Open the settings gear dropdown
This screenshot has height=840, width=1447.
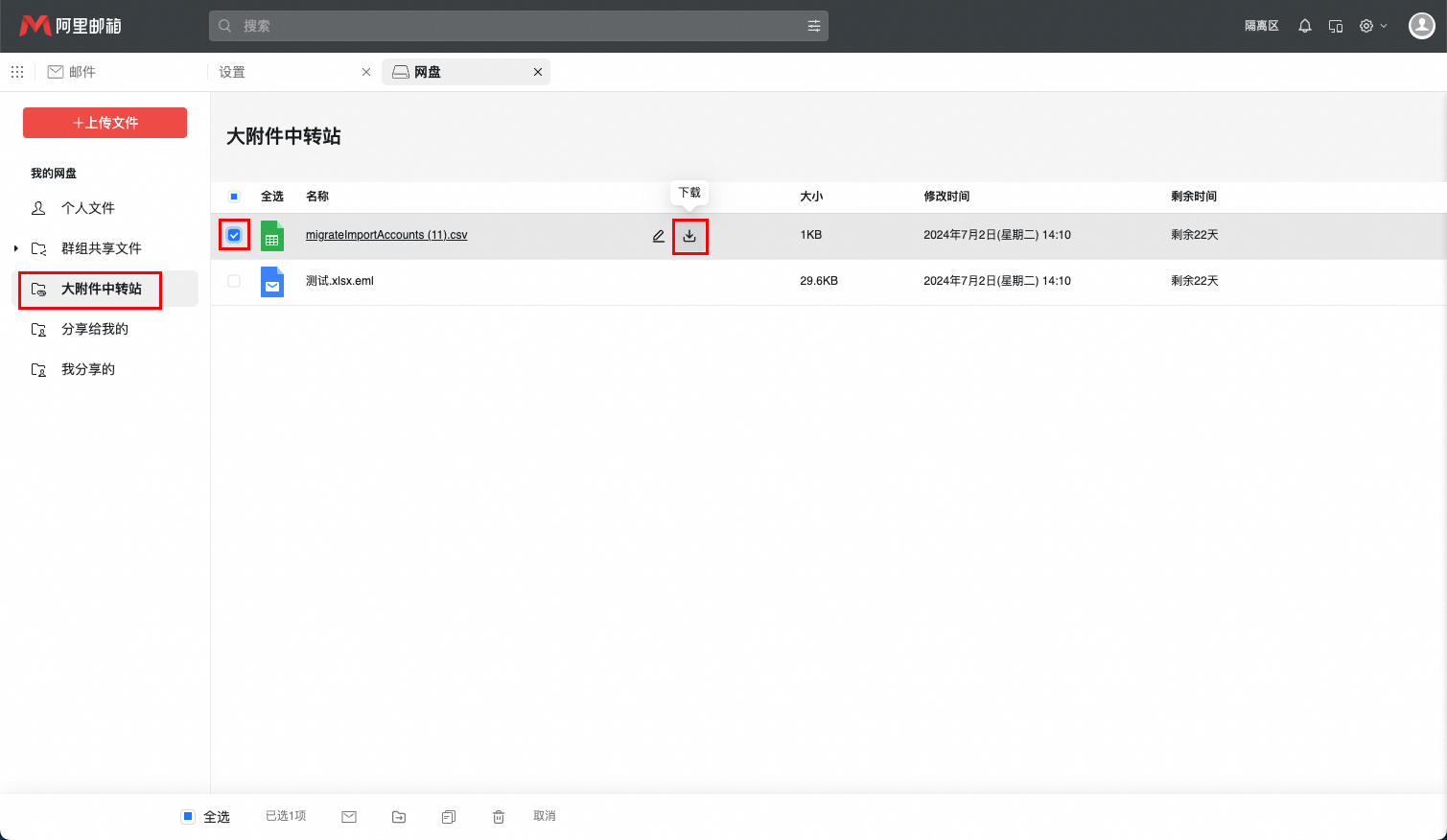pyautogui.click(x=1372, y=26)
